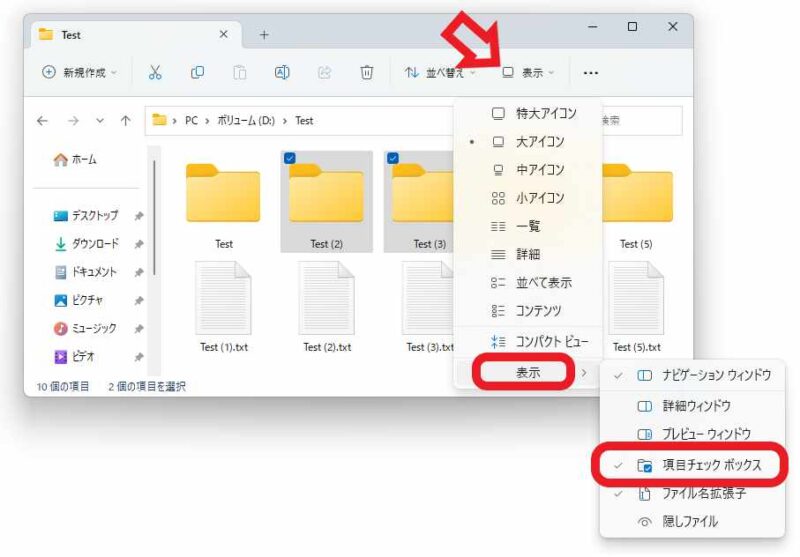Expand chevron after PC in address bar

click(207, 121)
